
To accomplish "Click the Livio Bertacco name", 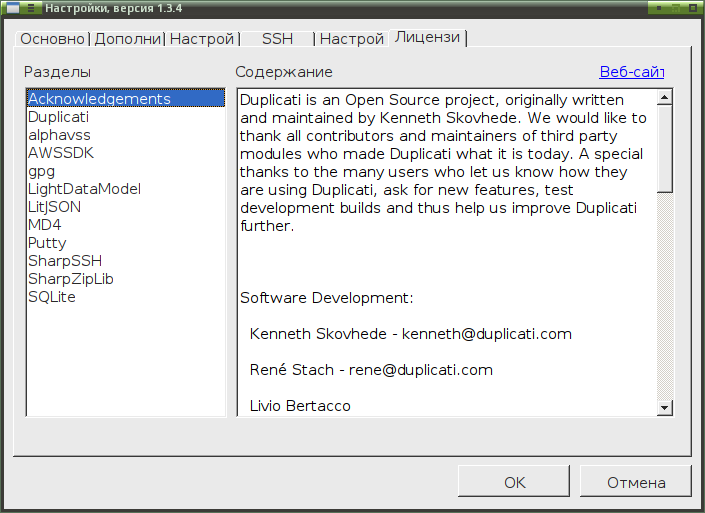I will click(300, 406).
